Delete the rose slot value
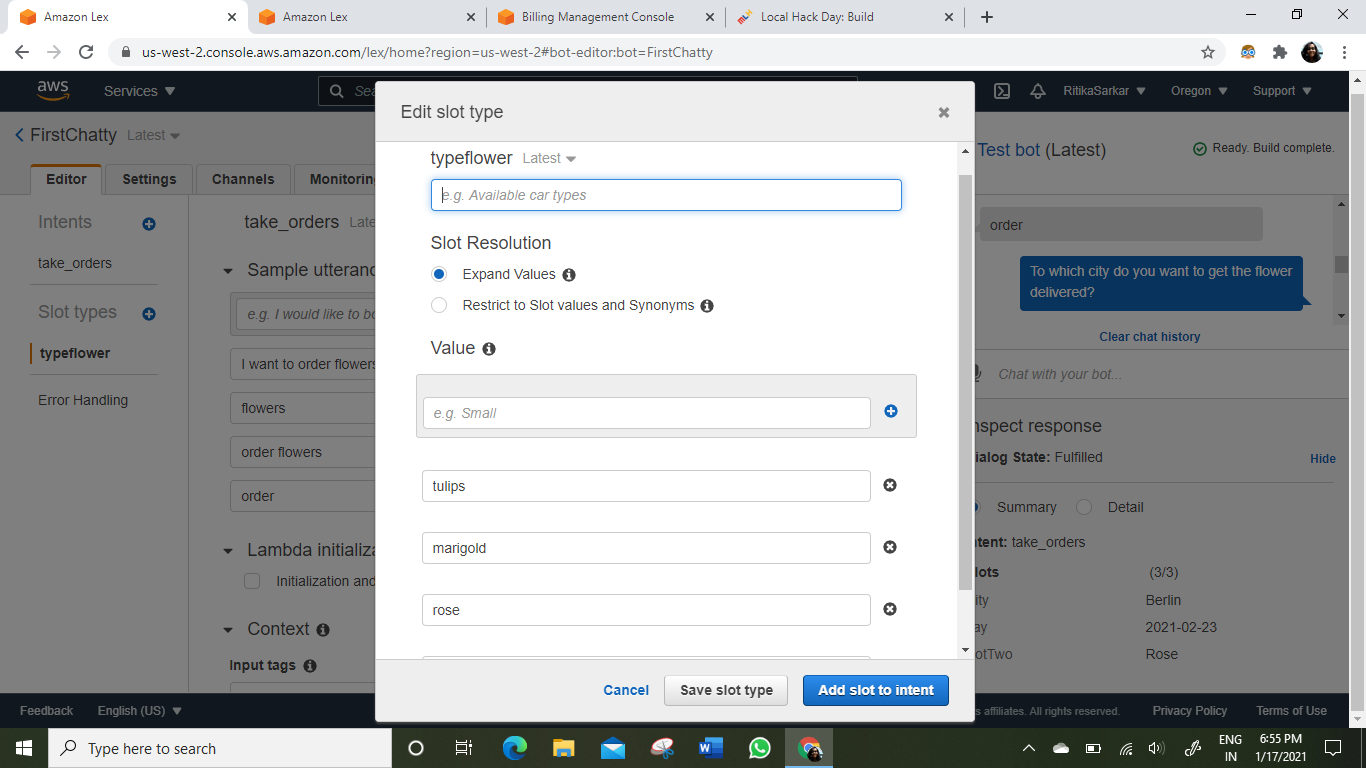Viewport: 1366px width, 768px height. [x=890, y=609]
